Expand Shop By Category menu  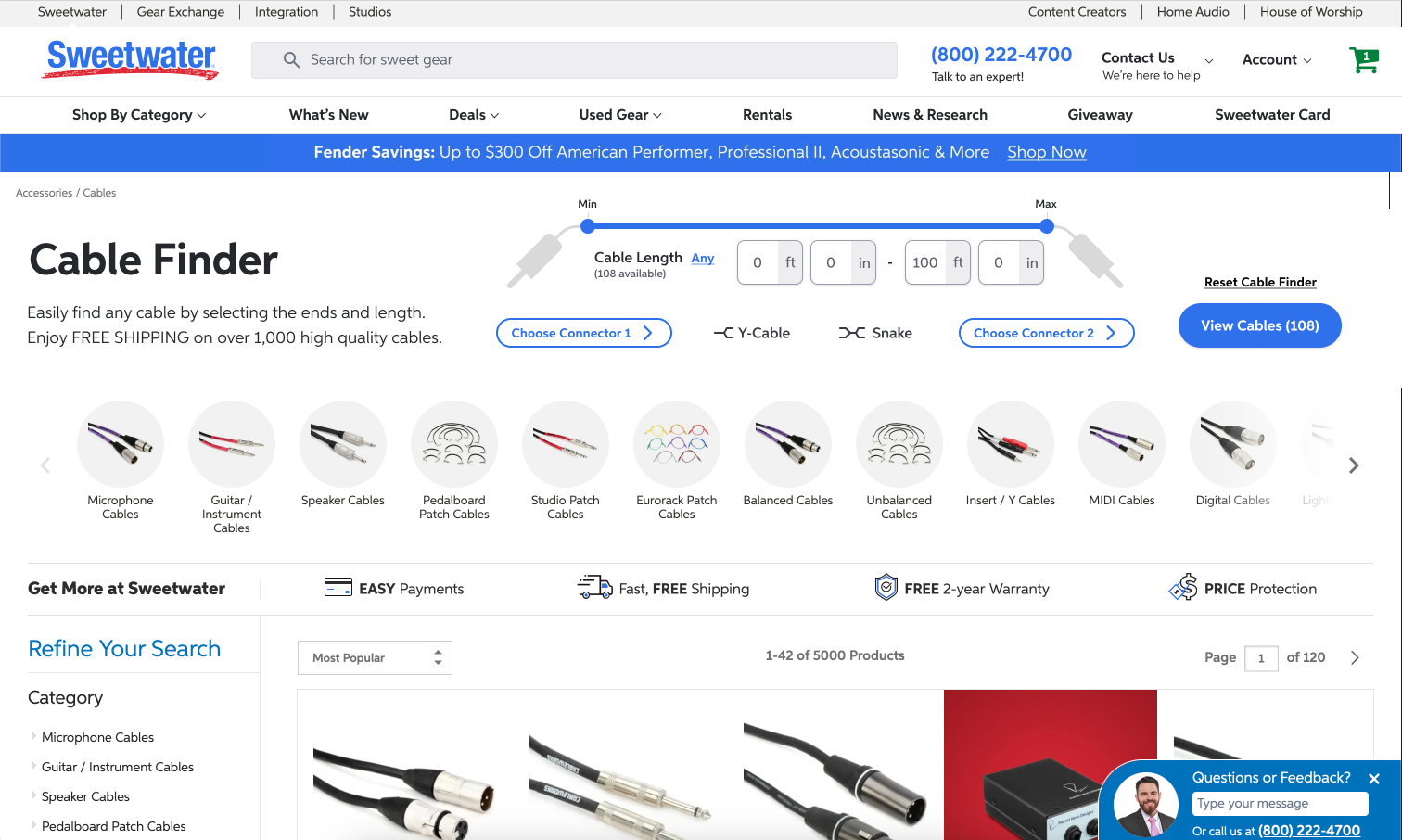tap(139, 115)
